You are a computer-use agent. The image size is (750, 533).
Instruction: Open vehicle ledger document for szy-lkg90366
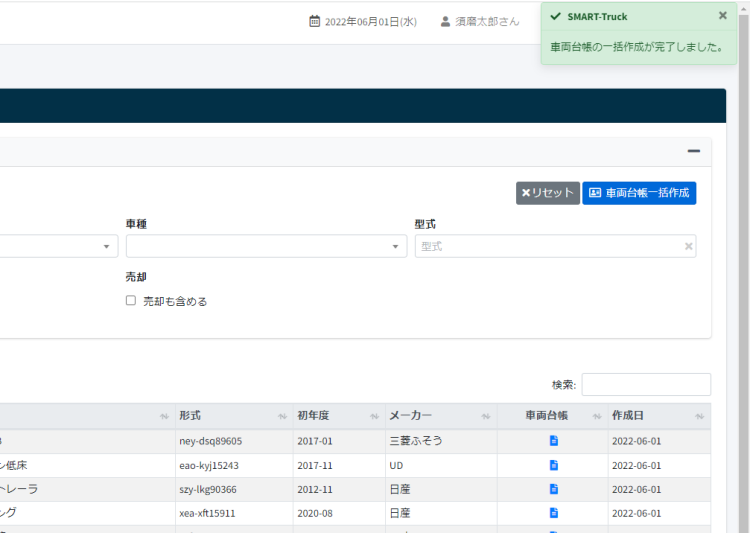click(553, 489)
